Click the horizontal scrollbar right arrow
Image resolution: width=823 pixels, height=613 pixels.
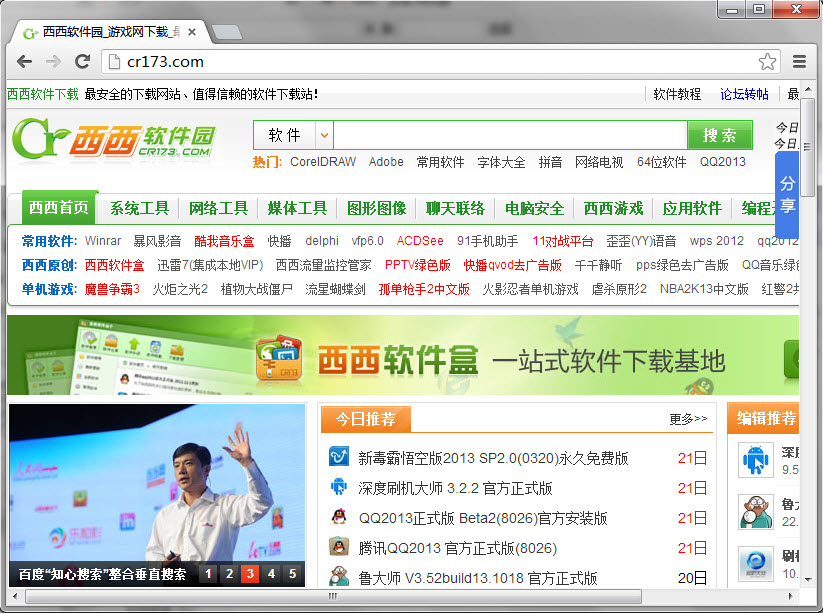tap(790, 596)
